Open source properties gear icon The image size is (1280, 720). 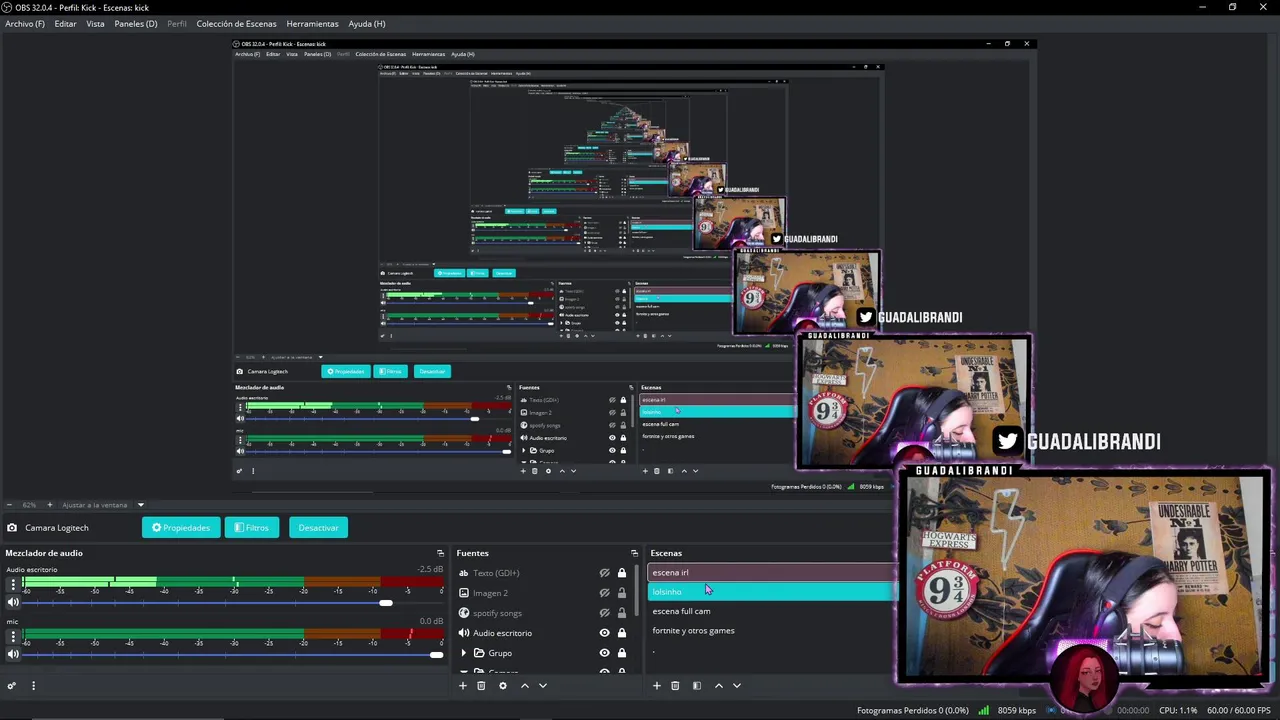pyautogui.click(x=503, y=686)
